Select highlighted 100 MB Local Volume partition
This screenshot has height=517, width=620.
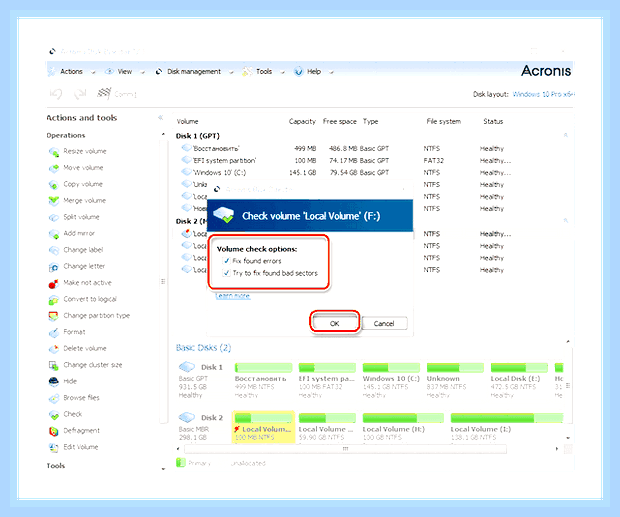click(x=263, y=427)
